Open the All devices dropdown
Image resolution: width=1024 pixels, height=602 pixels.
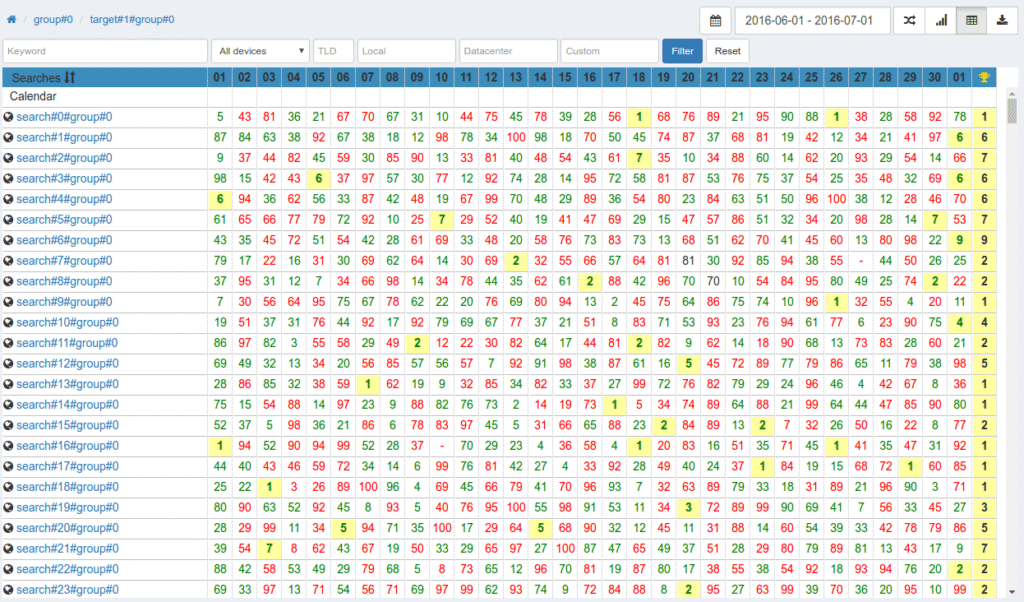260,51
